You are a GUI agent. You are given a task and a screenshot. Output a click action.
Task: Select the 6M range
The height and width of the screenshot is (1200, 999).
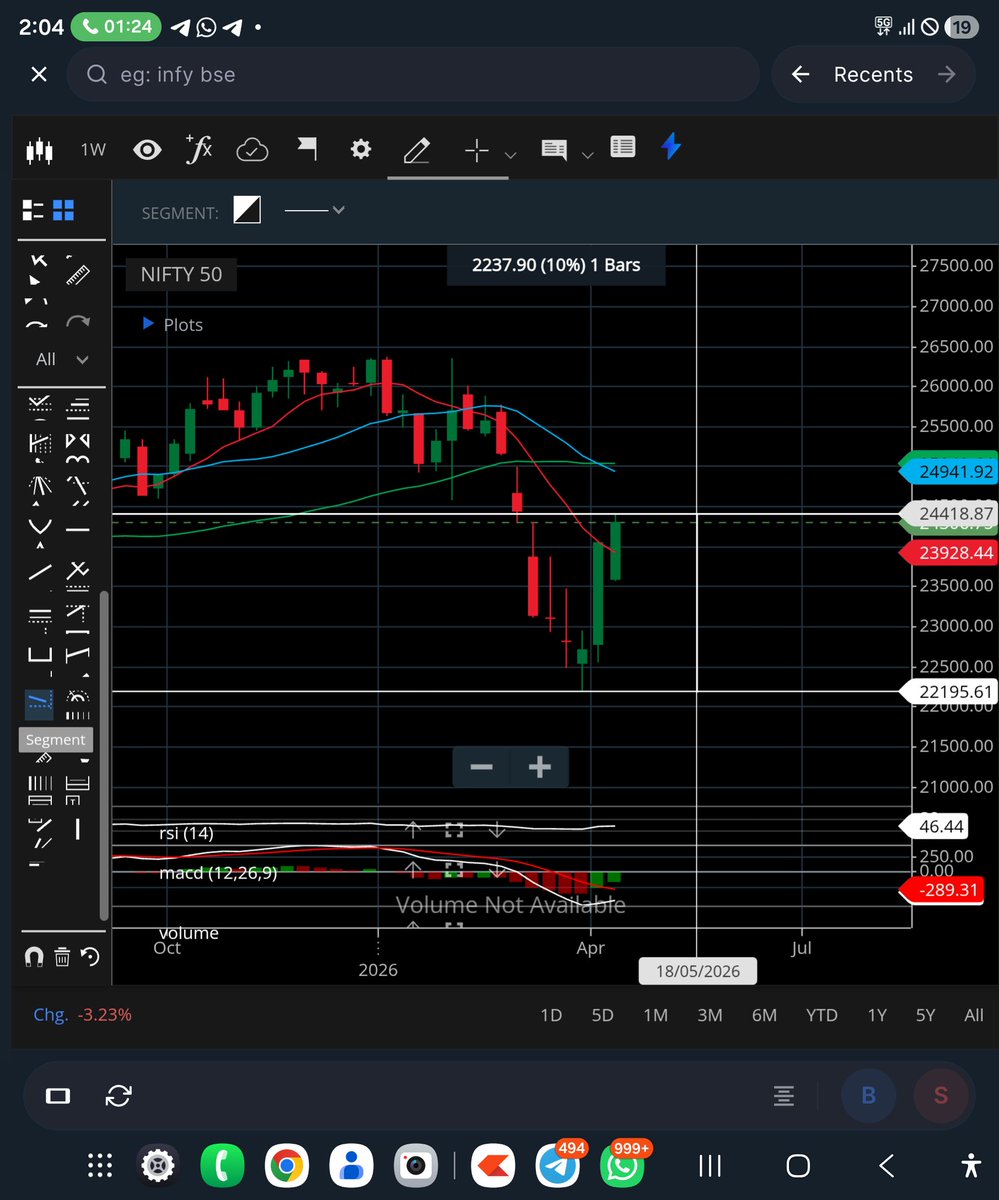pyautogui.click(x=764, y=1015)
